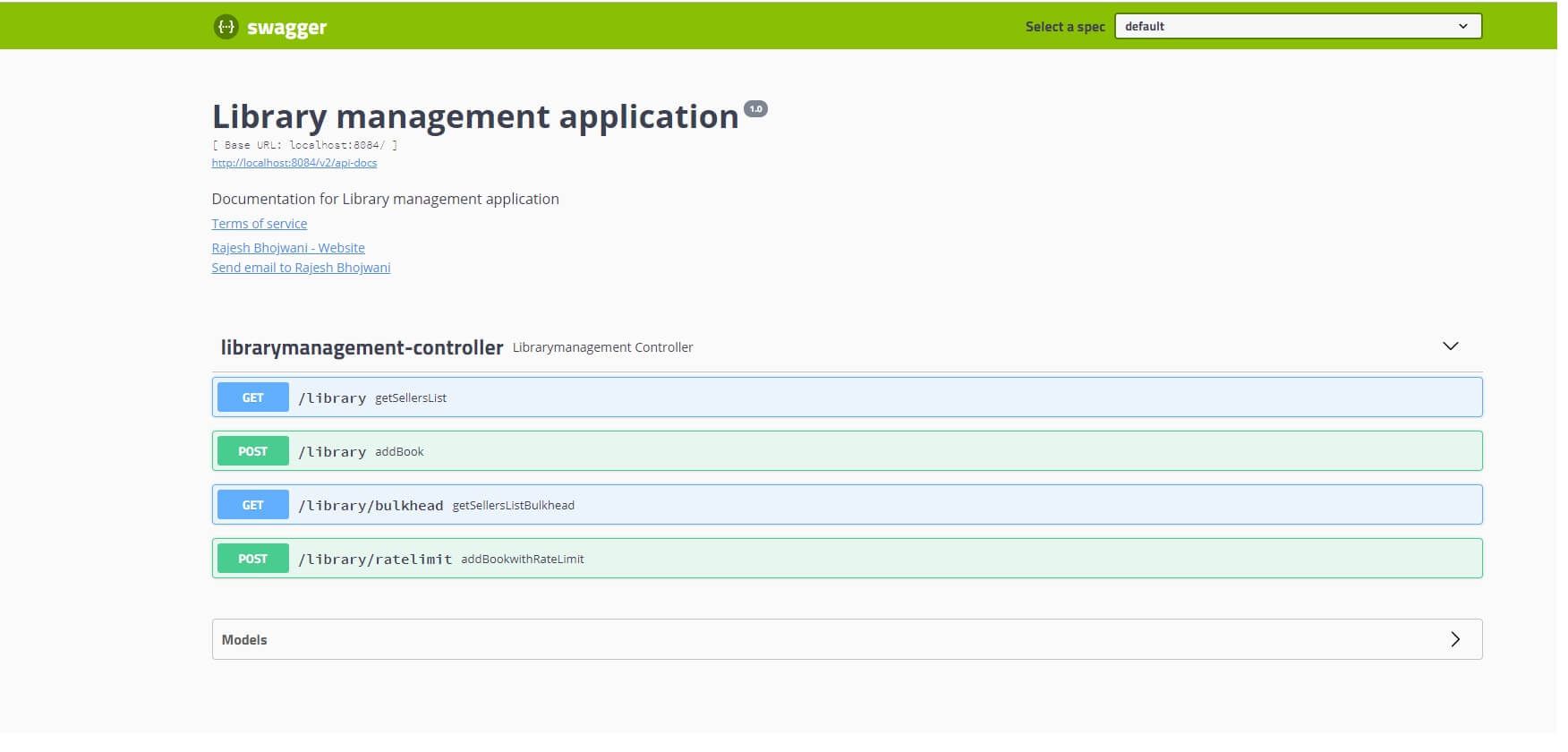Click the GET button for /library/bulkhead
This screenshot has height=752, width=1568.
253,505
